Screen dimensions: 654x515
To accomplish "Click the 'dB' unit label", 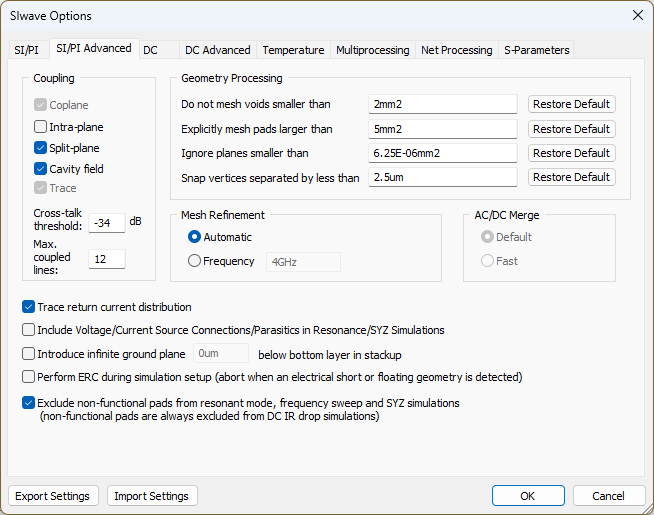I will click(x=135, y=221).
